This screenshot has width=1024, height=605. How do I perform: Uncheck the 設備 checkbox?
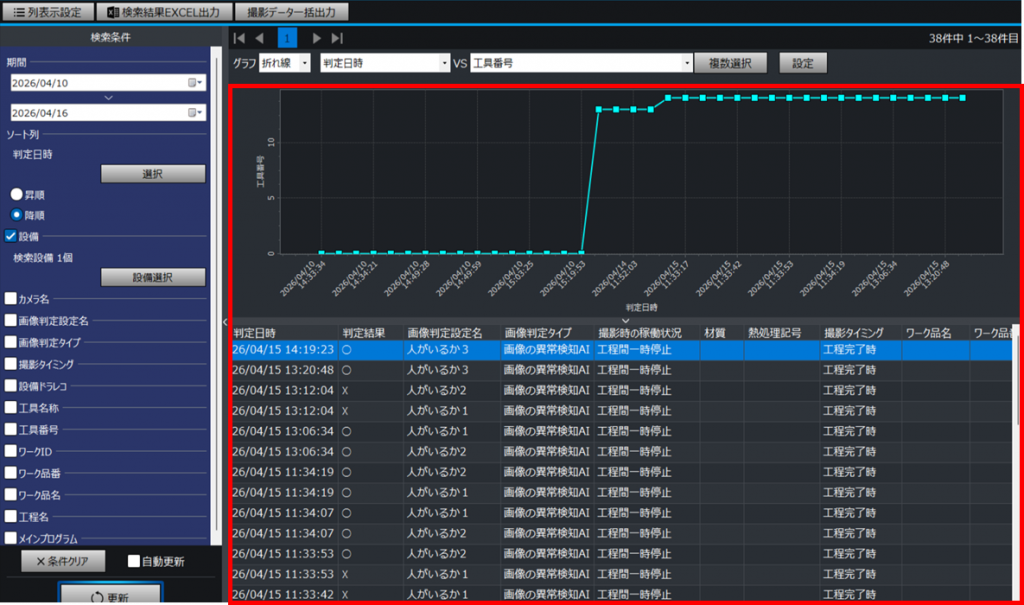11,237
